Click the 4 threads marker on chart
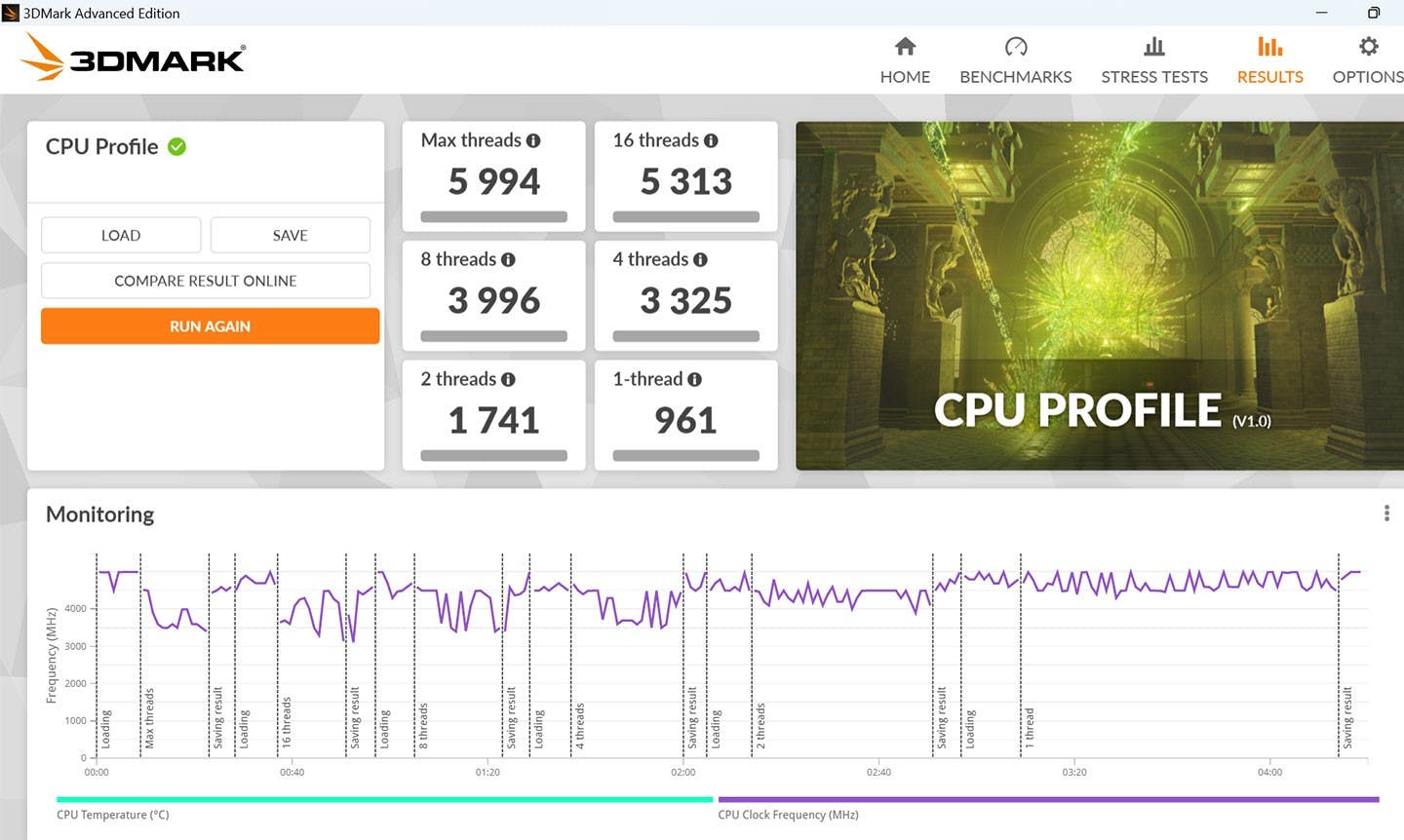The image size is (1404, 840). [580, 725]
